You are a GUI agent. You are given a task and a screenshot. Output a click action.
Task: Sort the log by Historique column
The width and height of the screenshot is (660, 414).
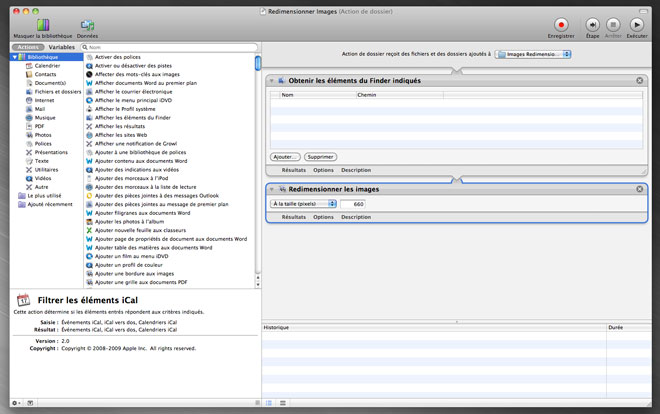click(x=434, y=327)
